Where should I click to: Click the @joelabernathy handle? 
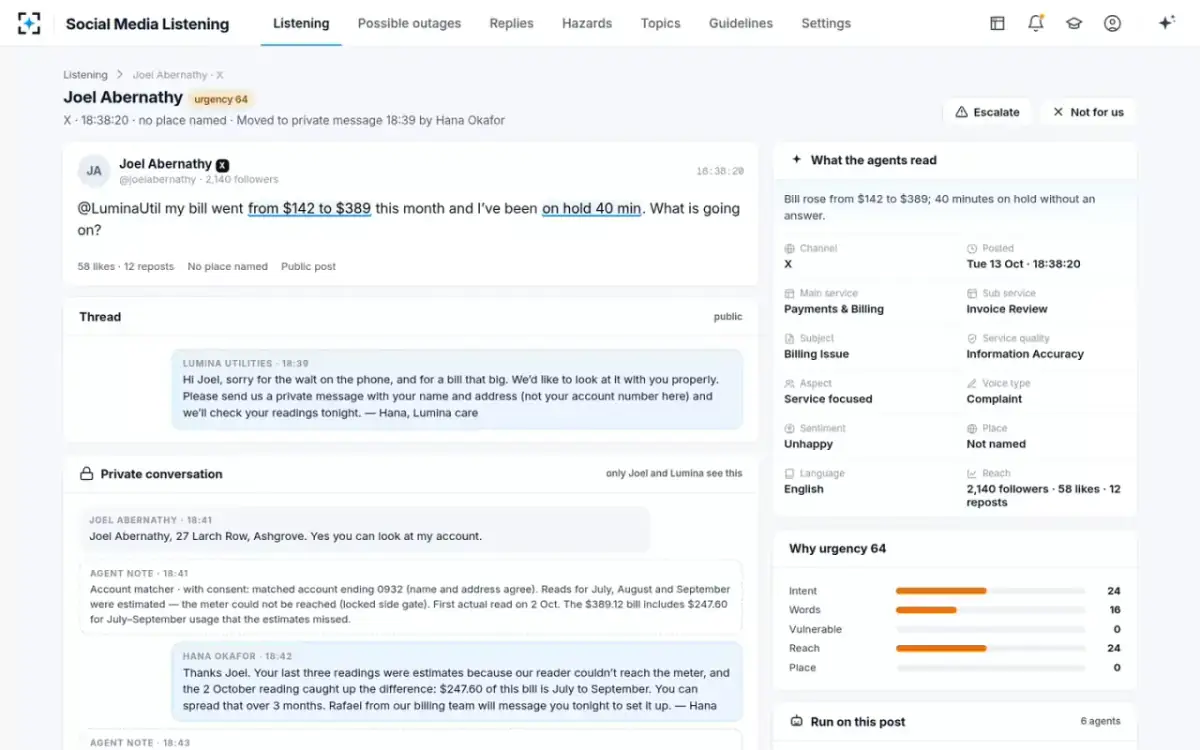tap(158, 180)
